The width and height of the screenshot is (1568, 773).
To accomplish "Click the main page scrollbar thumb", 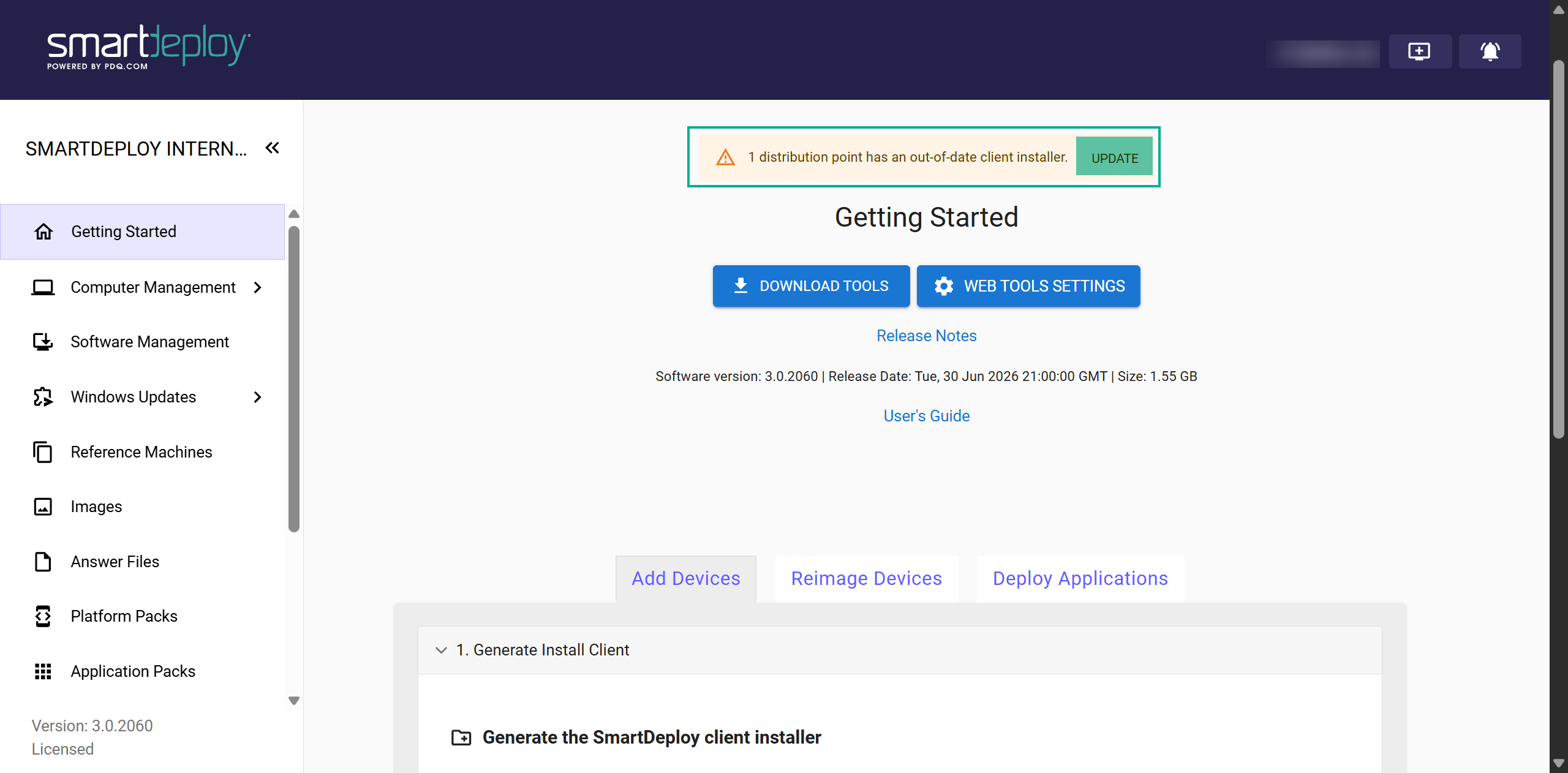I will click(1559, 249).
